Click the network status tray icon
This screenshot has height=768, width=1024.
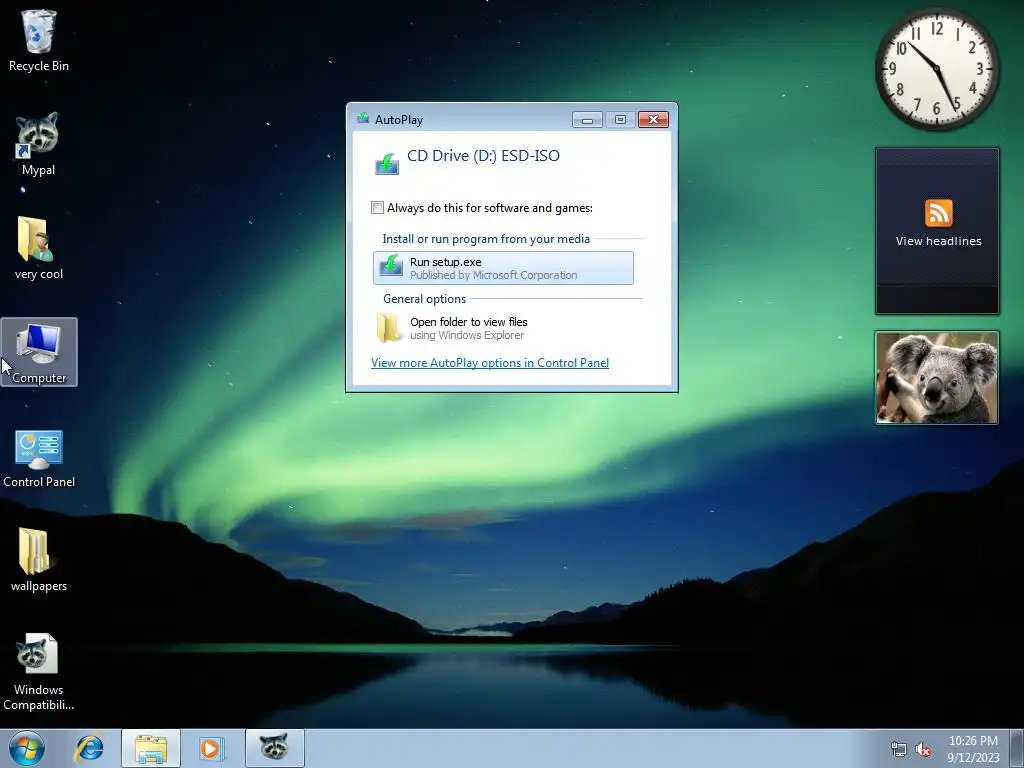899,750
